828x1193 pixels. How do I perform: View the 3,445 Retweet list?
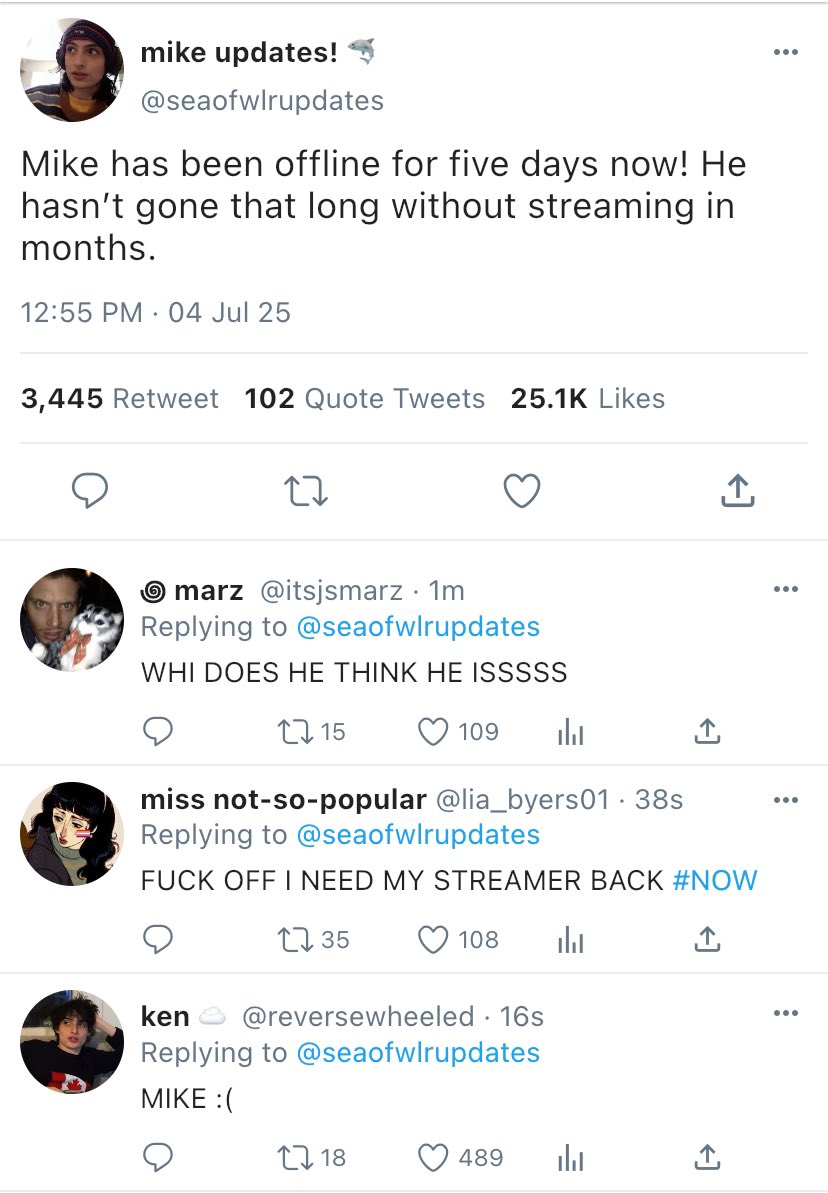click(x=119, y=398)
